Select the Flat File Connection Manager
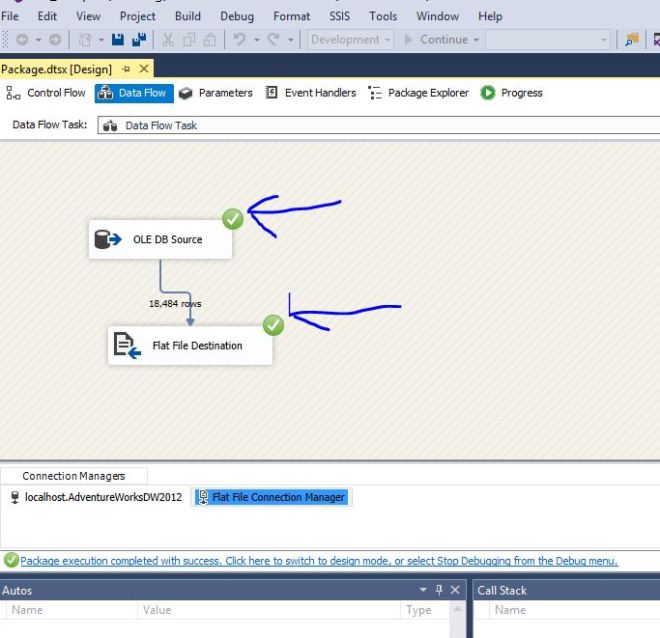This screenshot has height=638, width=660. click(270, 497)
